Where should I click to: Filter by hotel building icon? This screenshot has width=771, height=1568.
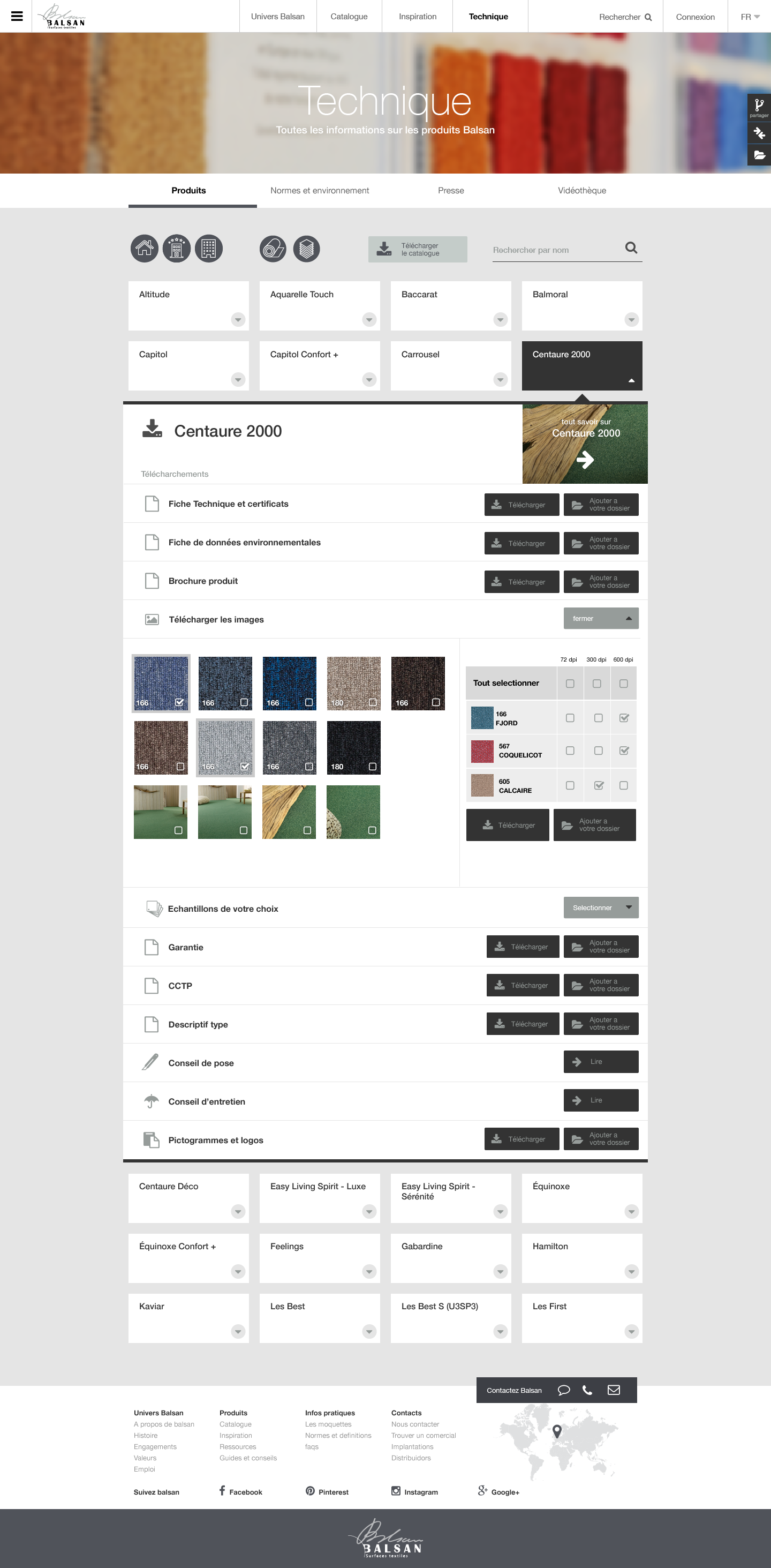point(177,249)
